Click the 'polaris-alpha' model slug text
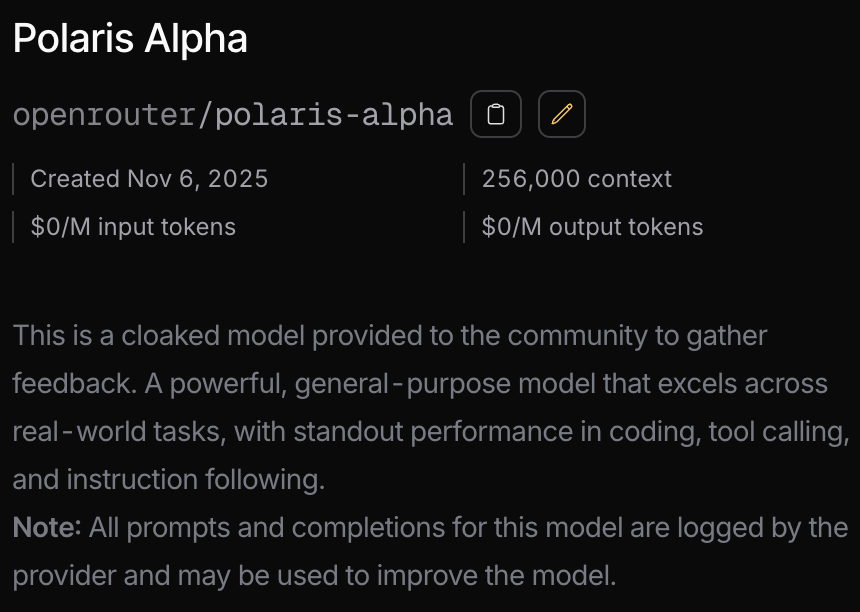 [334, 115]
